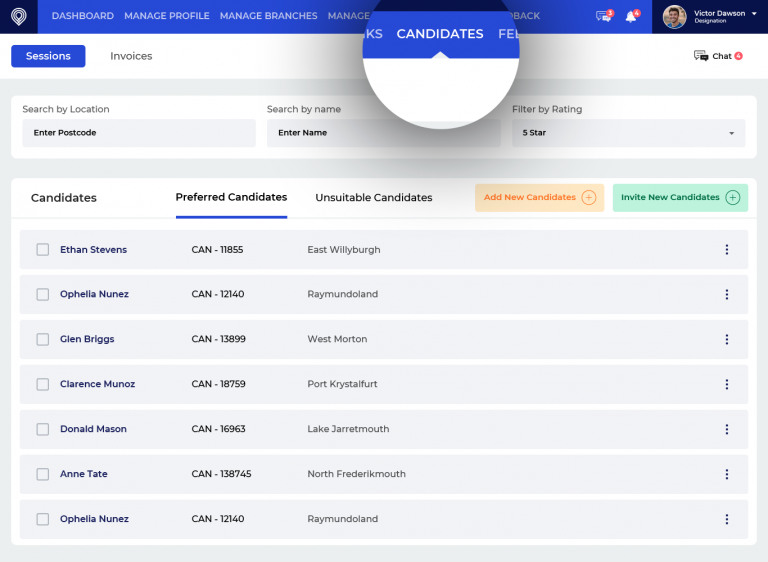Viewport: 768px width, 562px height.
Task: Switch to the Invoices tab
Action: (131, 56)
